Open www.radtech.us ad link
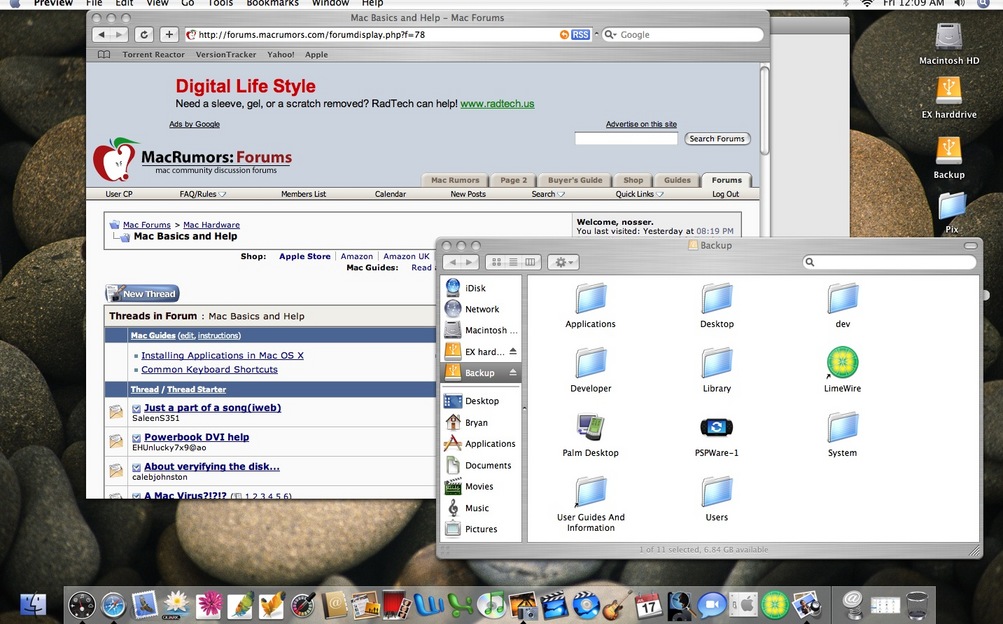This screenshot has height=624, width=1003. coord(497,104)
